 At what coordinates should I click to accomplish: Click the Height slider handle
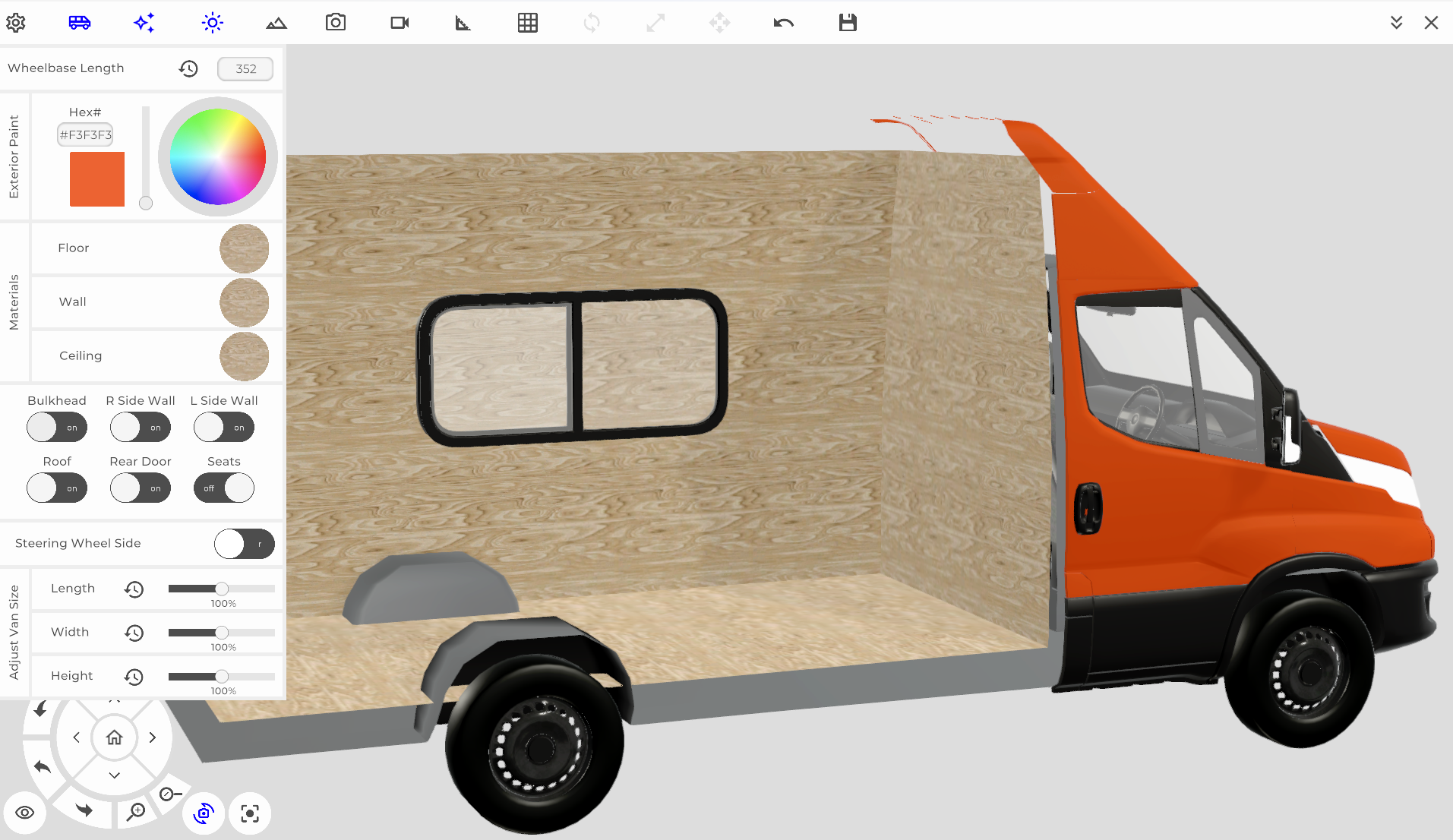[x=222, y=676]
